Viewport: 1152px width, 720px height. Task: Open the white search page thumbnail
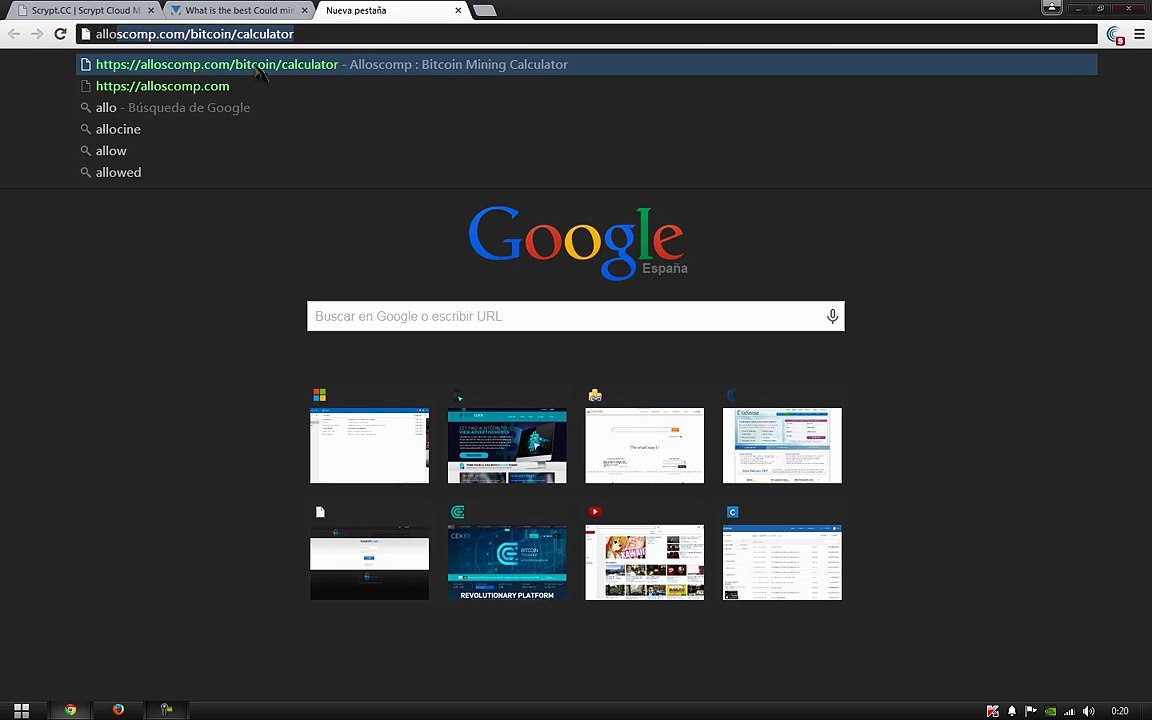coord(644,445)
